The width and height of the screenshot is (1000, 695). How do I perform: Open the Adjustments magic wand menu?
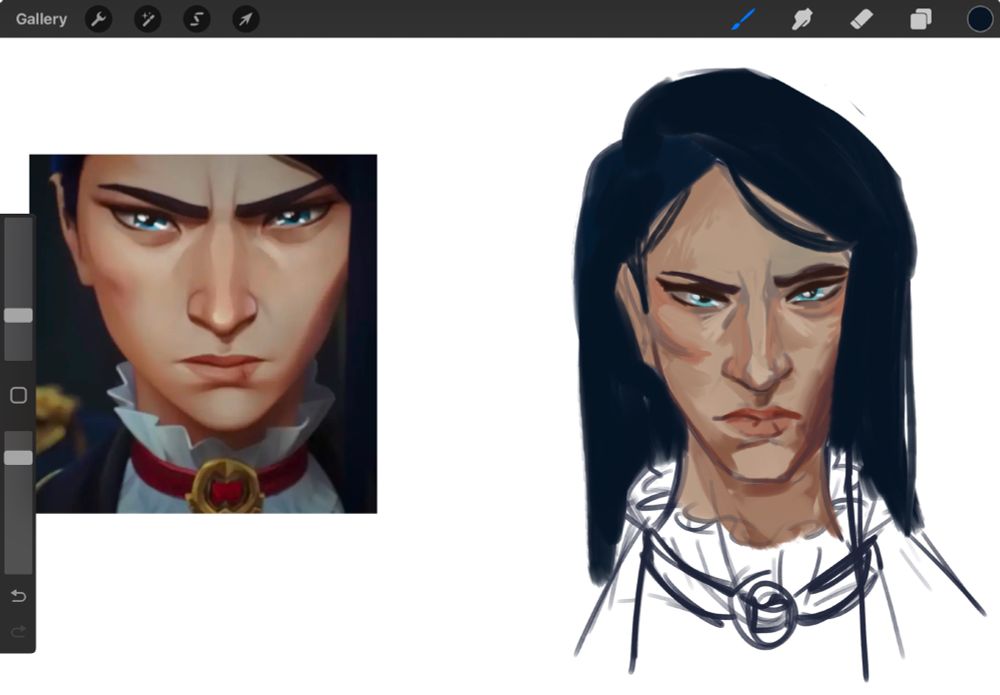point(148,19)
